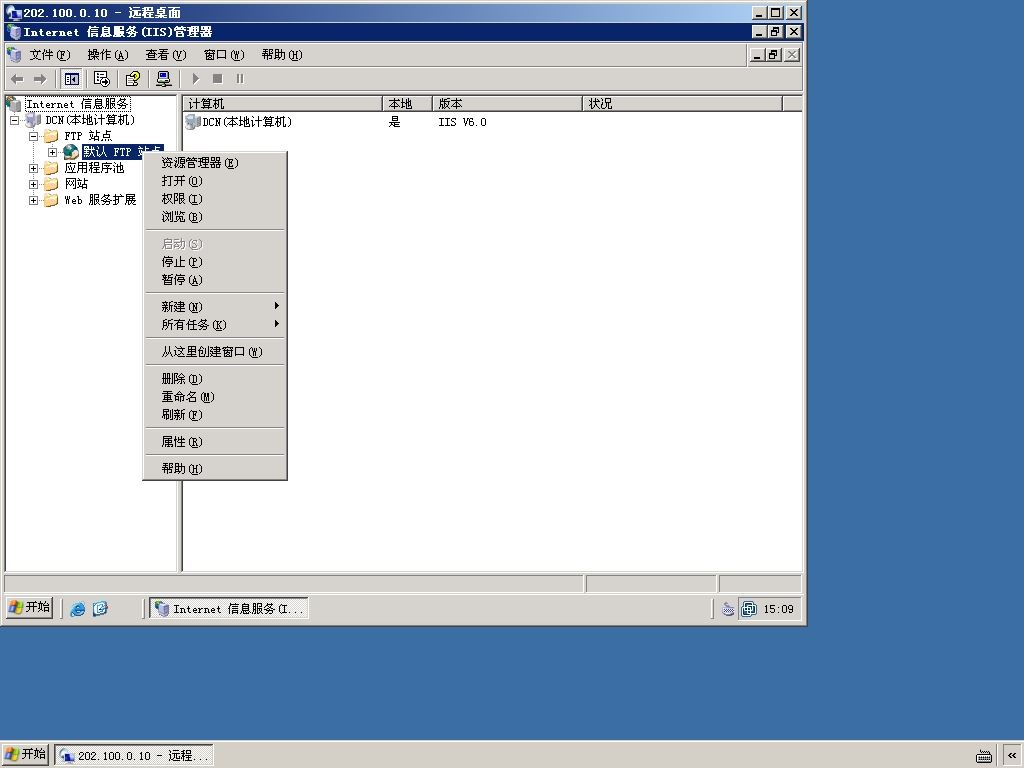The height and width of the screenshot is (768, 1024).
Task: Click the remote tray network connection icon
Action: point(749,609)
